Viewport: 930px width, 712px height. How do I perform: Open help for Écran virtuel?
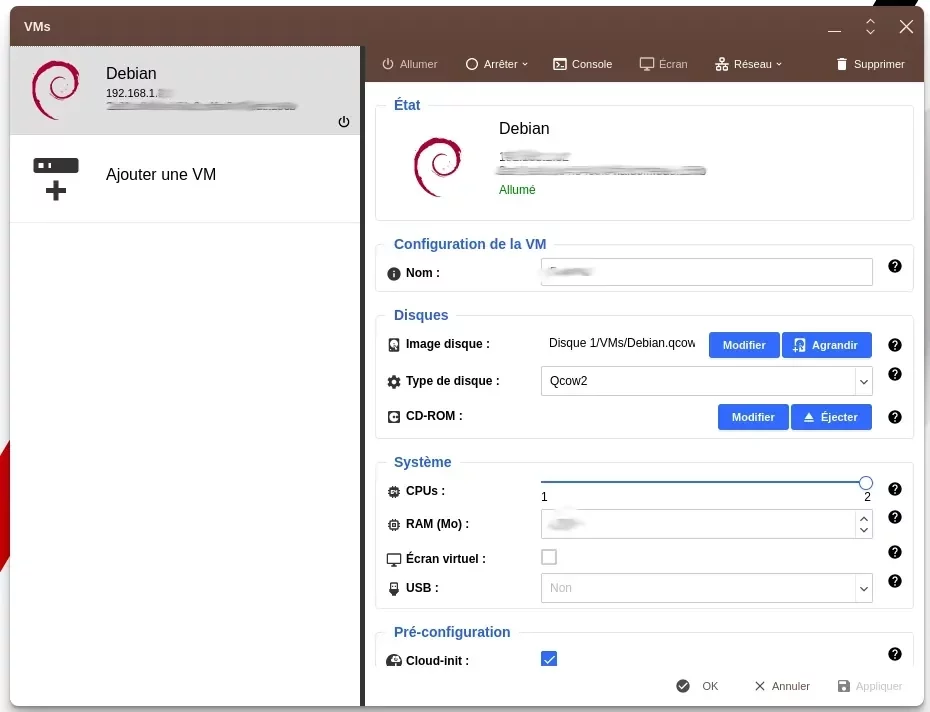tap(894, 552)
